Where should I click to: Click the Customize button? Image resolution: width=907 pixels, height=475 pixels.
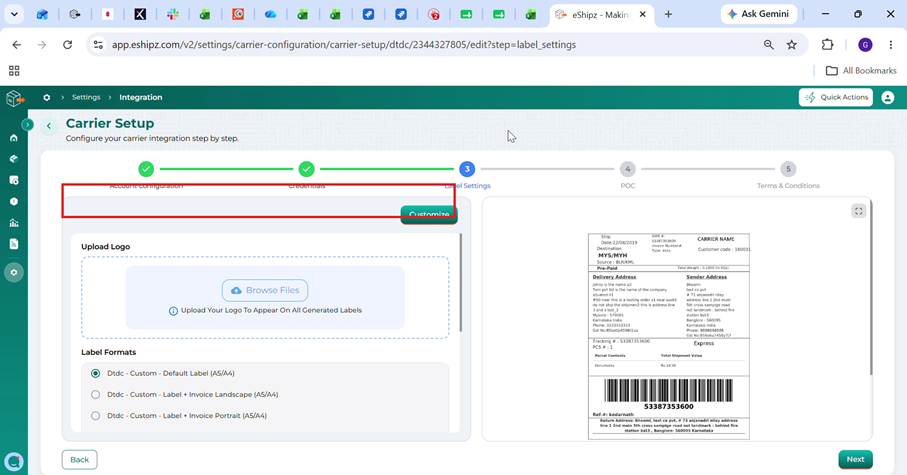pyautogui.click(x=429, y=215)
